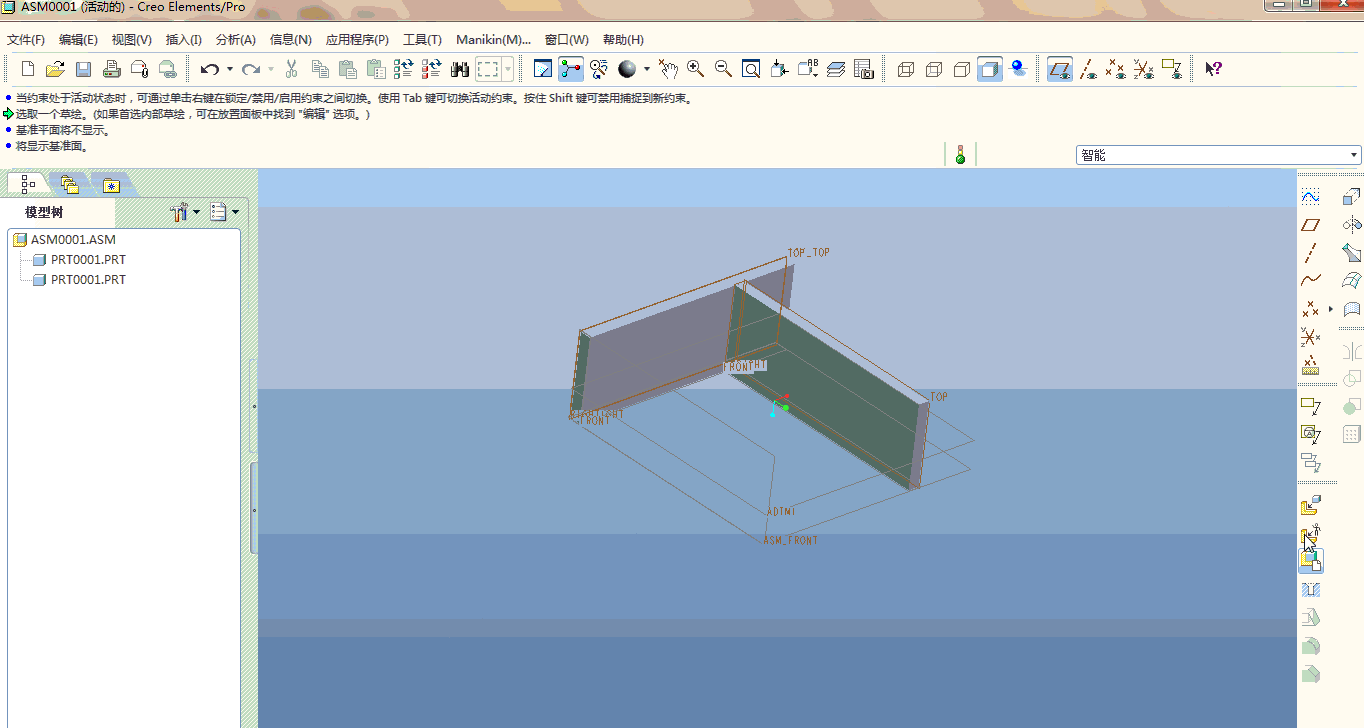Open the 编辑(E) menu
The height and width of the screenshot is (728, 1364).
coord(78,40)
